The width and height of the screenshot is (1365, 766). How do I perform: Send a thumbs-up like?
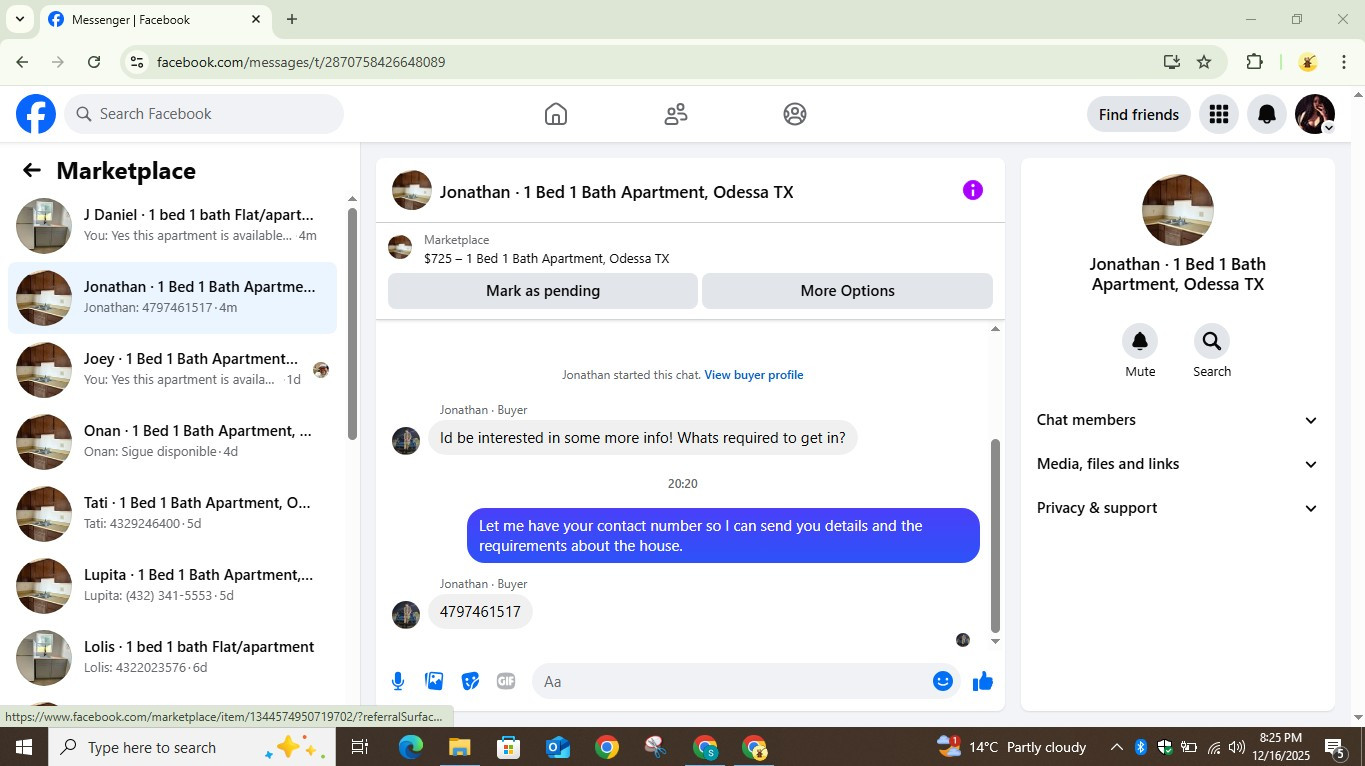click(x=983, y=681)
